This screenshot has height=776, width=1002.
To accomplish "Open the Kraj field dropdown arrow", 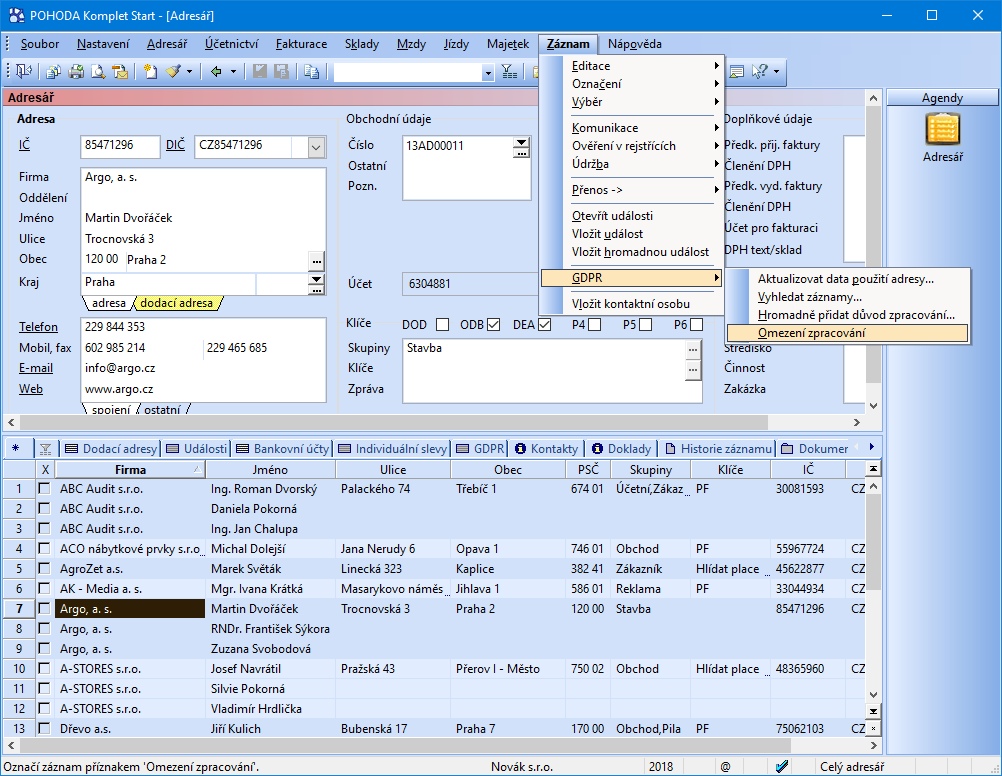I will point(316,279).
